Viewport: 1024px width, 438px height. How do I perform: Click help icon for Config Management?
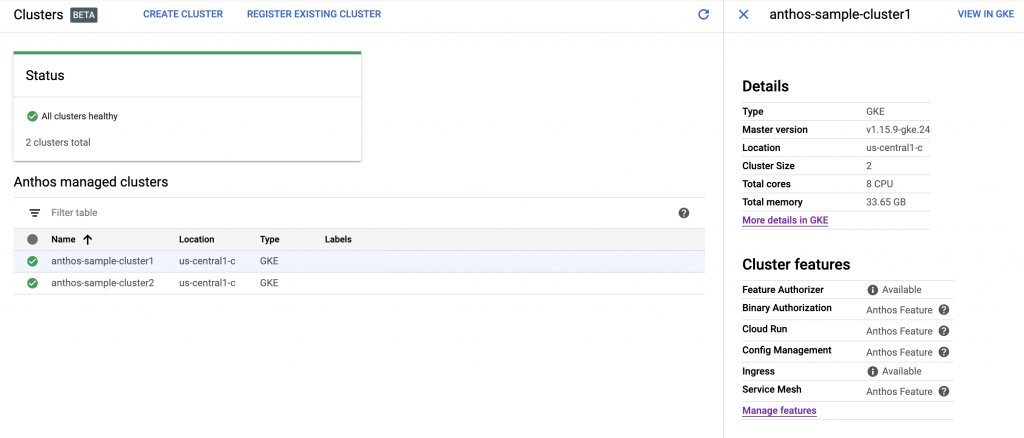tap(944, 352)
